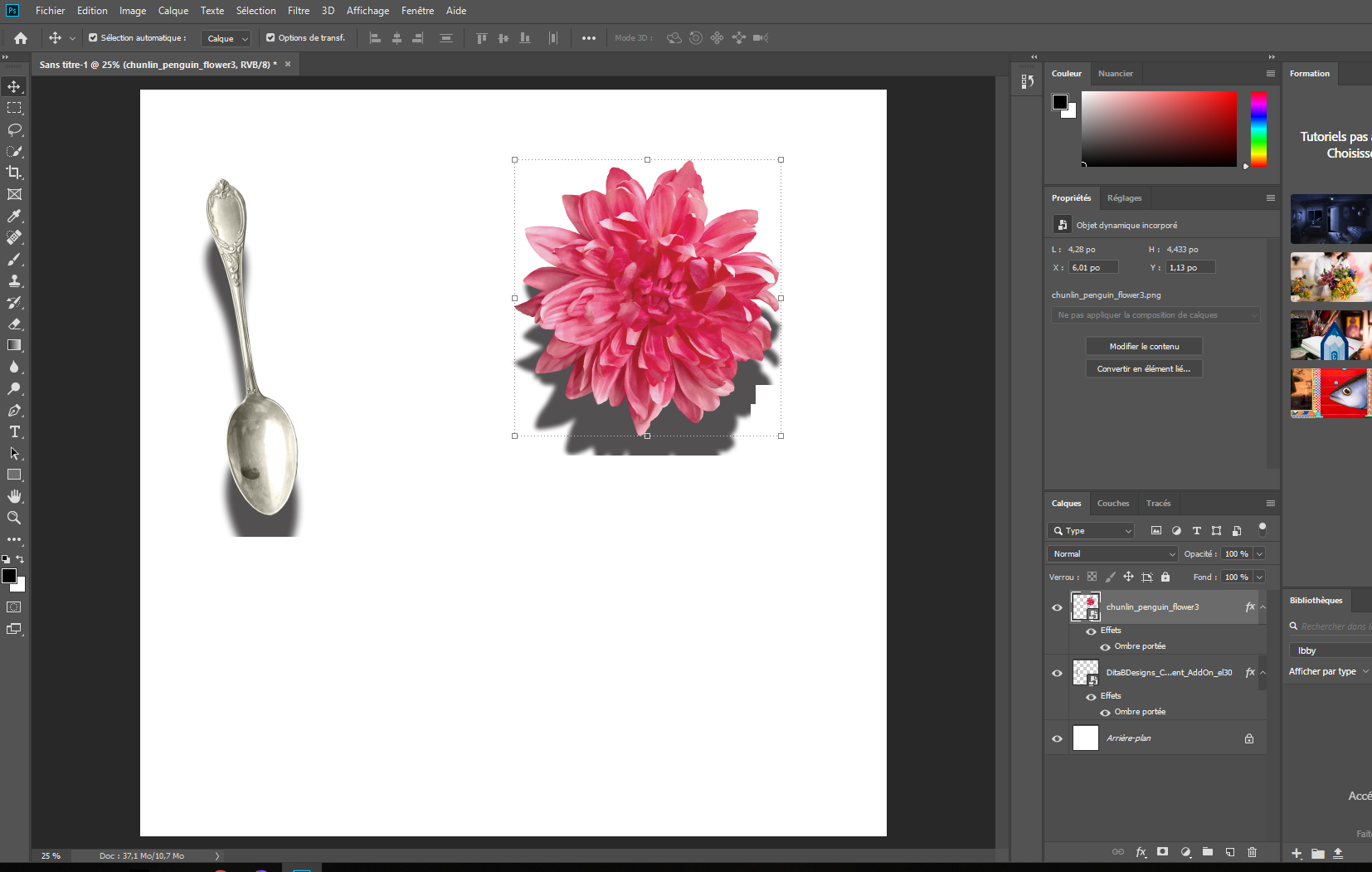Create new adjustment layer icon

[1186, 852]
